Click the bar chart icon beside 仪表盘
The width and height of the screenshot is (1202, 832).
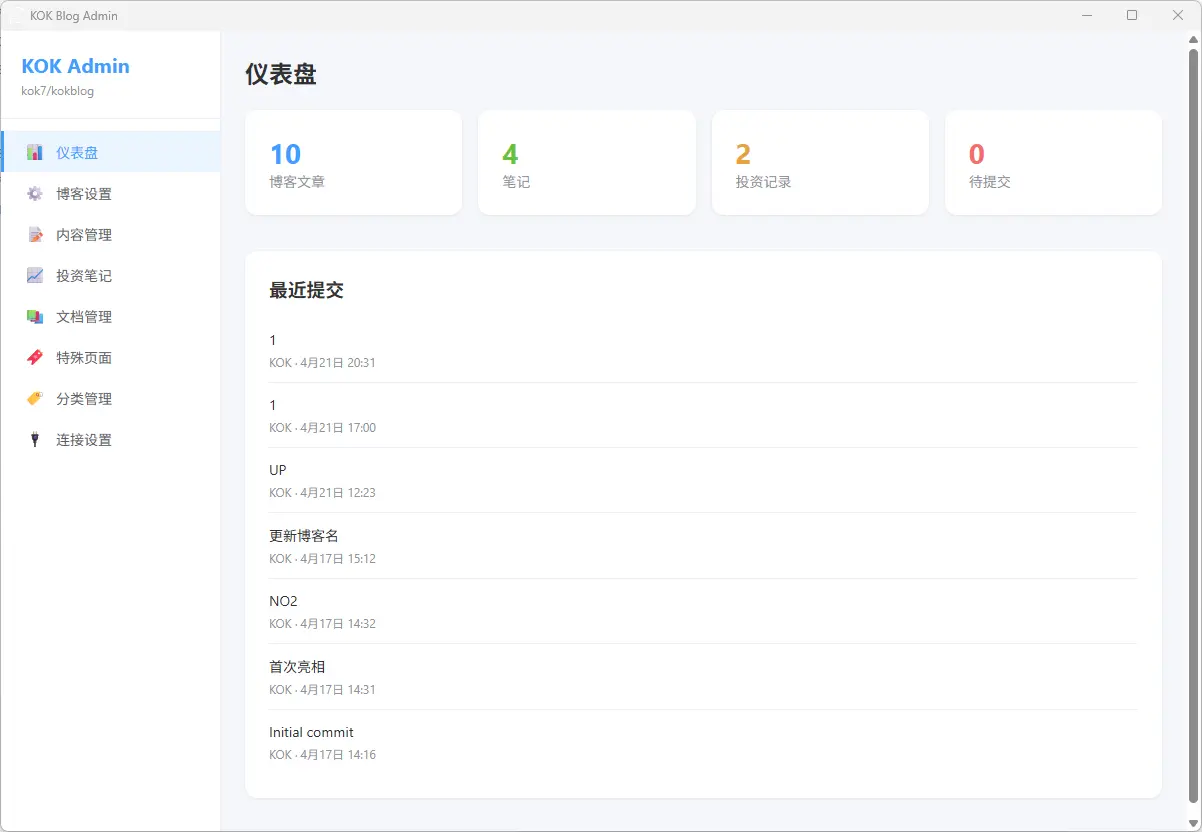35,153
